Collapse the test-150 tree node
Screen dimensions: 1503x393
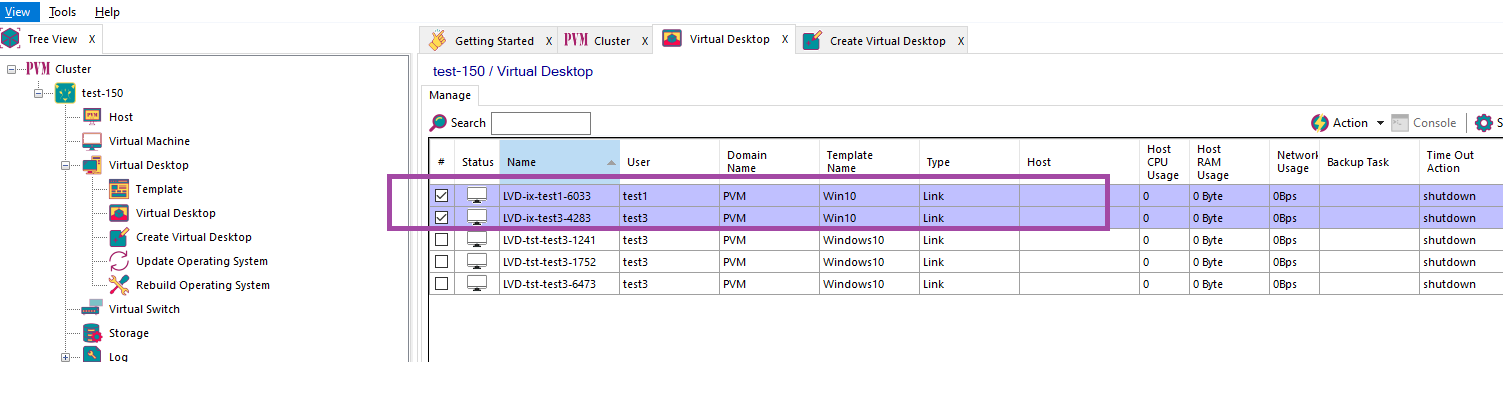[39, 93]
